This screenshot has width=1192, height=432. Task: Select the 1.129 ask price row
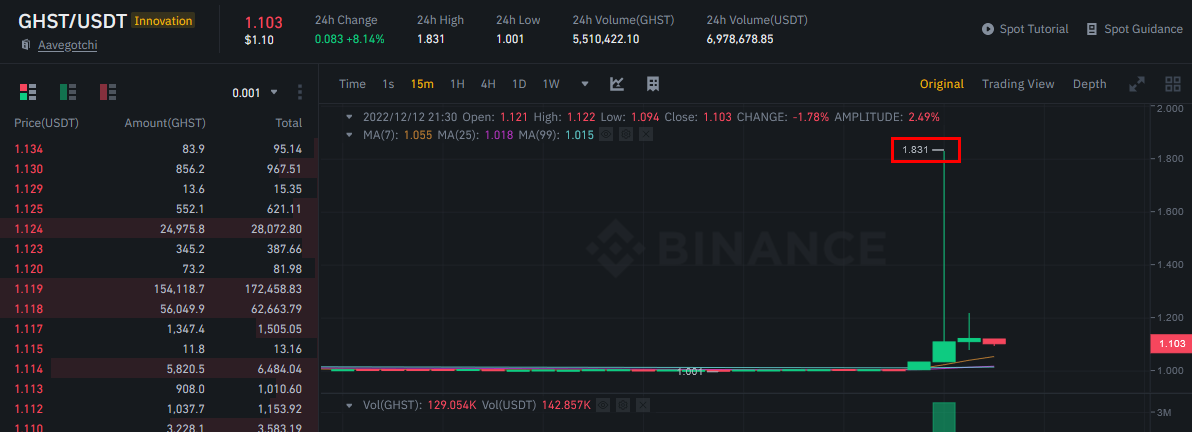tap(159, 189)
